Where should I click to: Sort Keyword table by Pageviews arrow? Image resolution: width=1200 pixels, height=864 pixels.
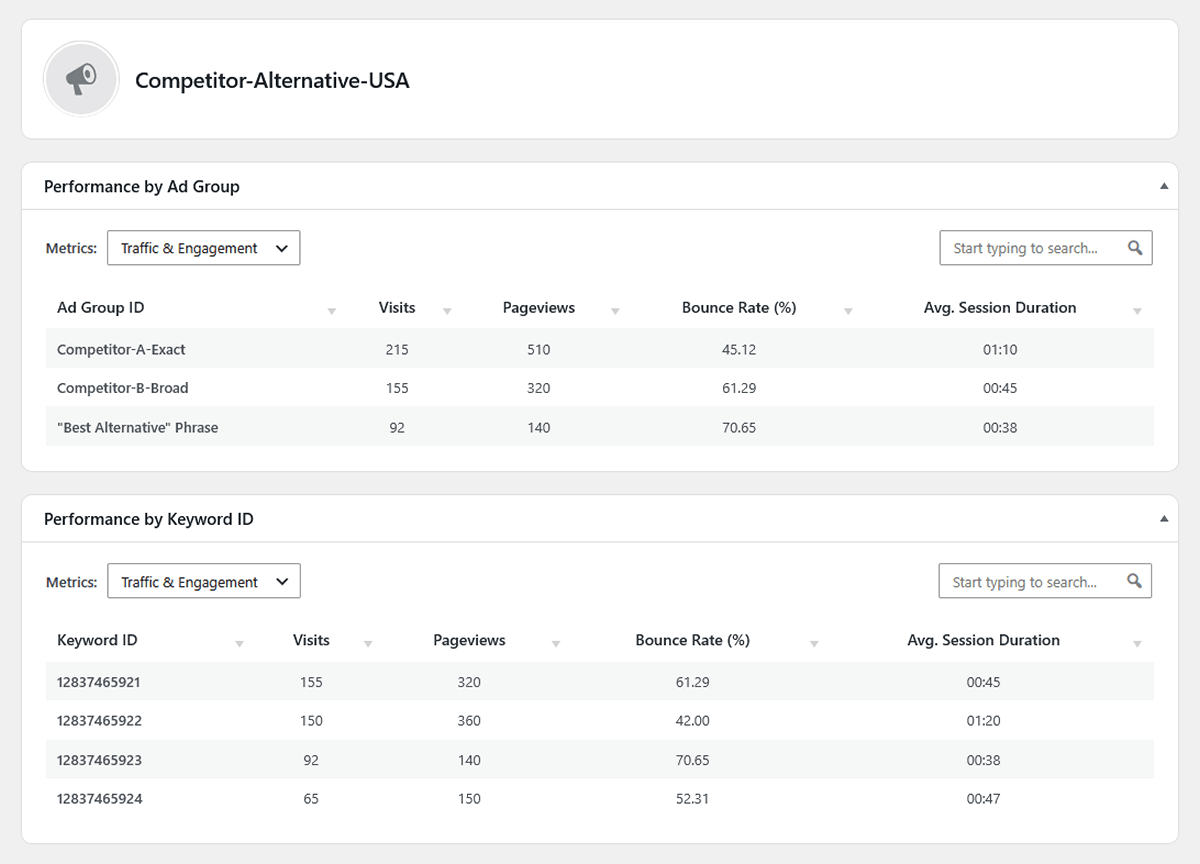pos(556,644)
